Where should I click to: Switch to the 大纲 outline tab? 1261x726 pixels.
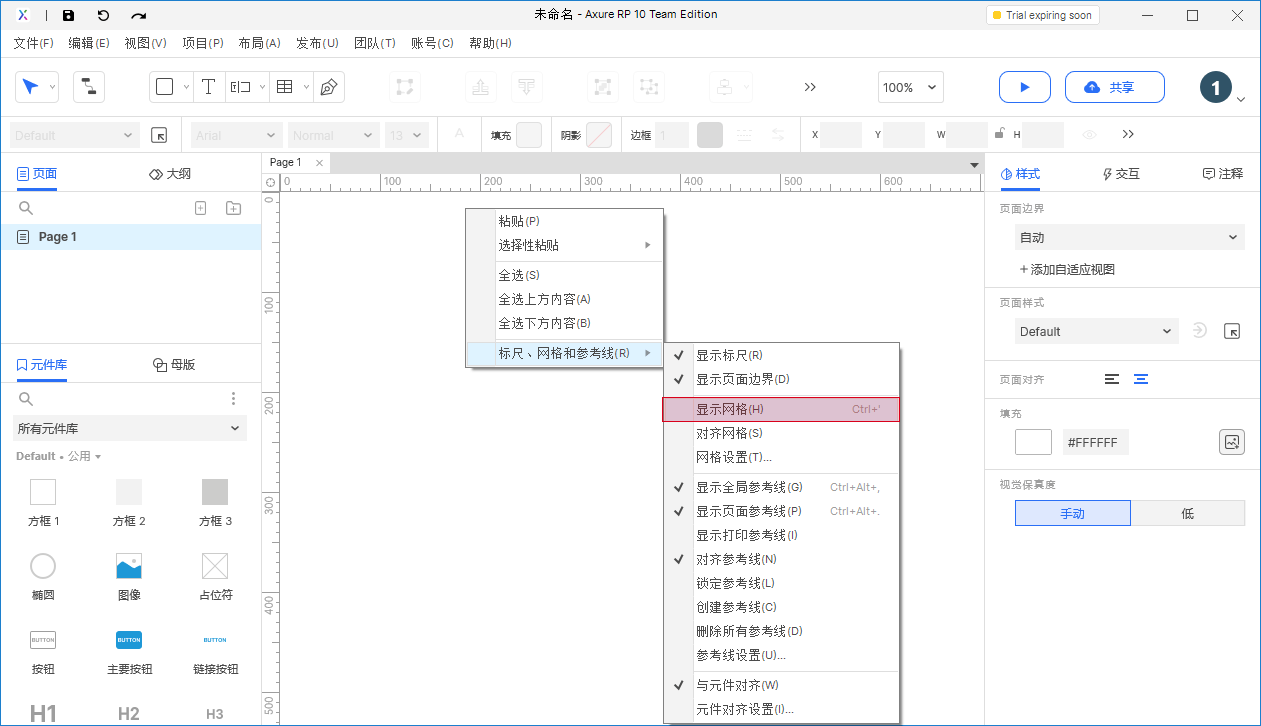click(x=170, y=173)
